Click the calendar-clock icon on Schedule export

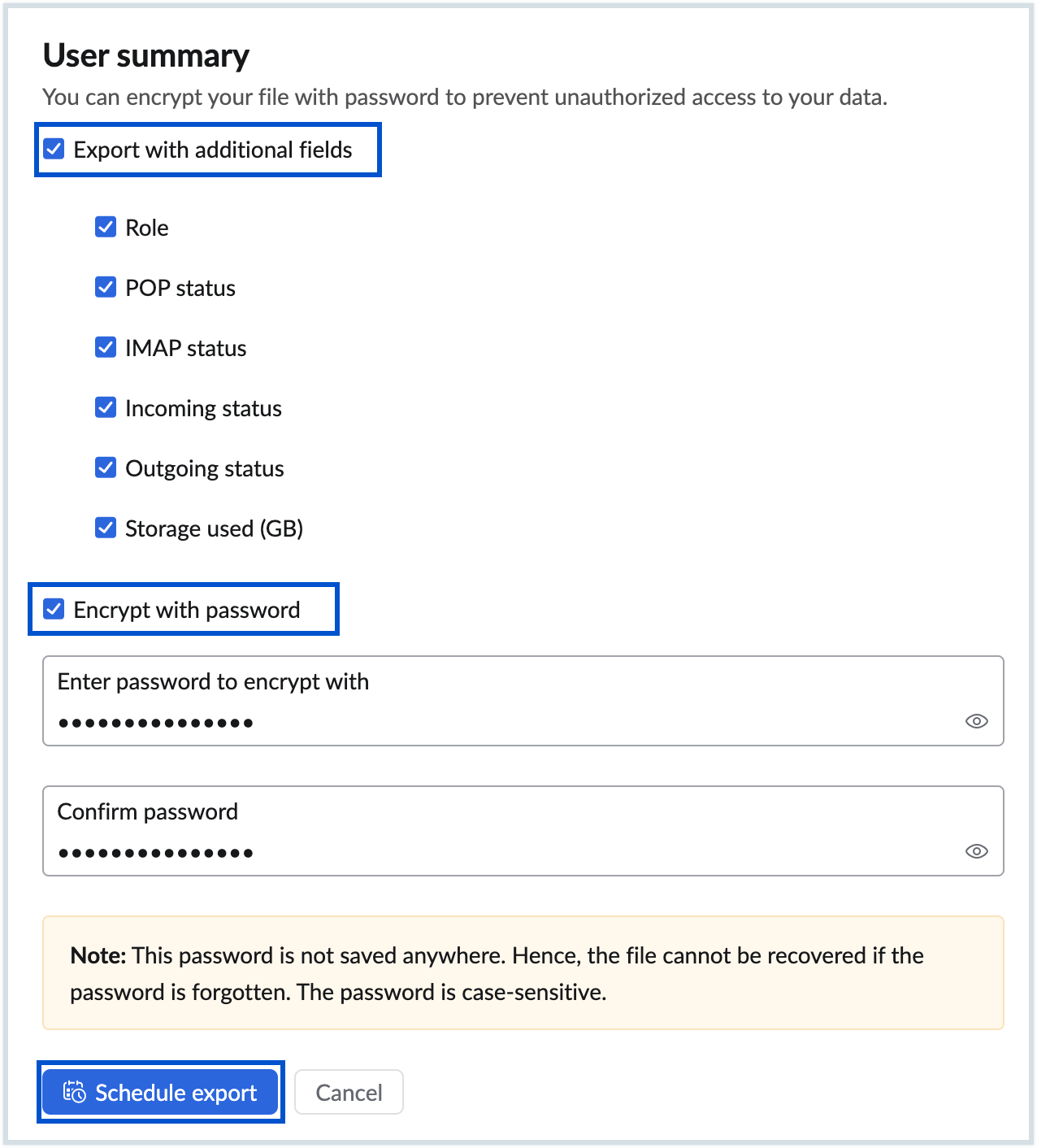(x=75, y=1092)
